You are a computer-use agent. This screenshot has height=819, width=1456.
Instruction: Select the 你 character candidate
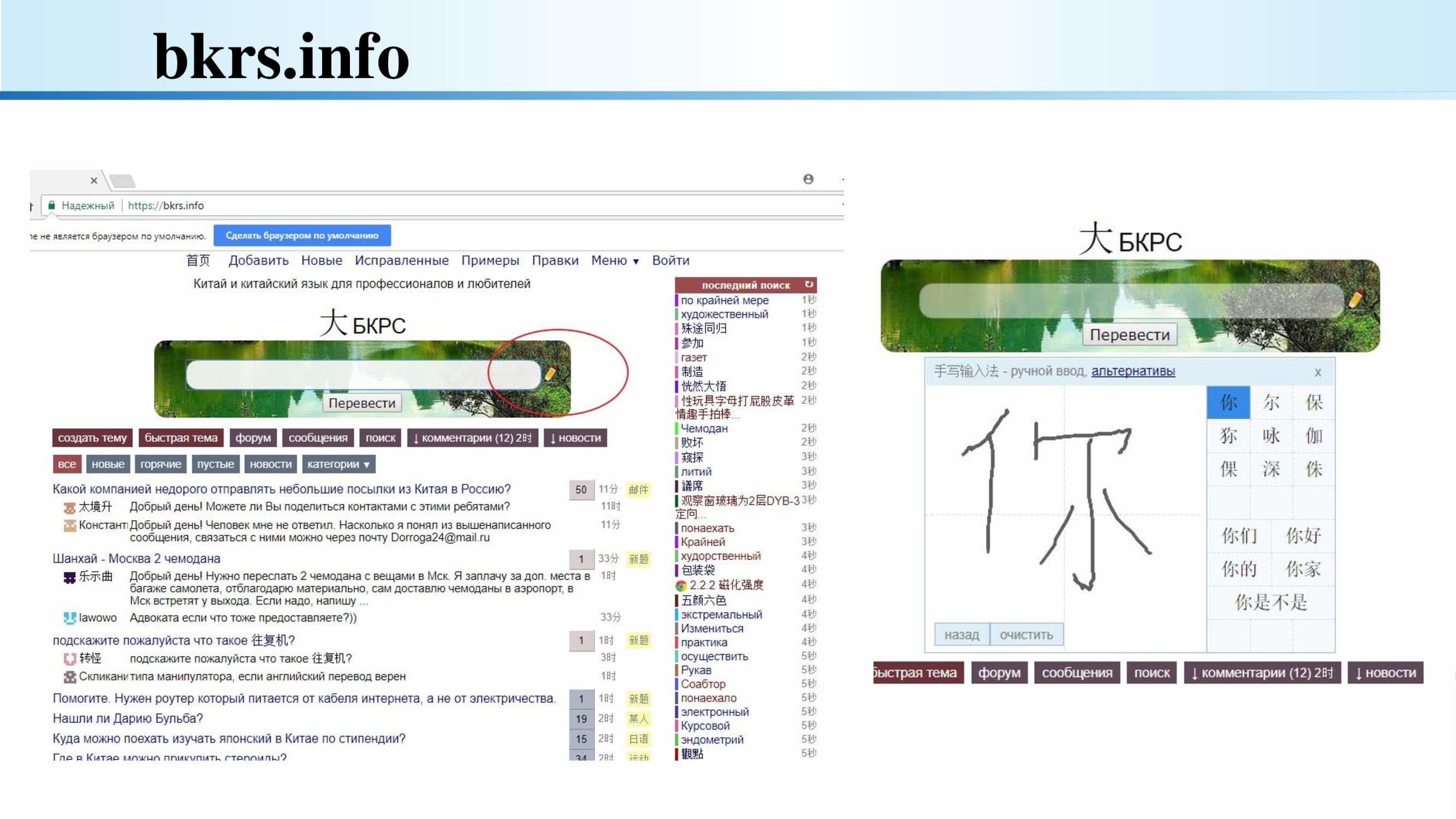coord(1228,402)
